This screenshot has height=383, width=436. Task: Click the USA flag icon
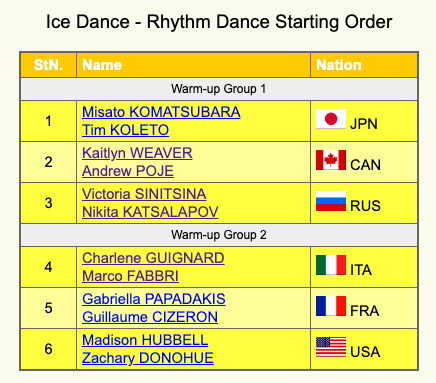(x=331, y=347)
